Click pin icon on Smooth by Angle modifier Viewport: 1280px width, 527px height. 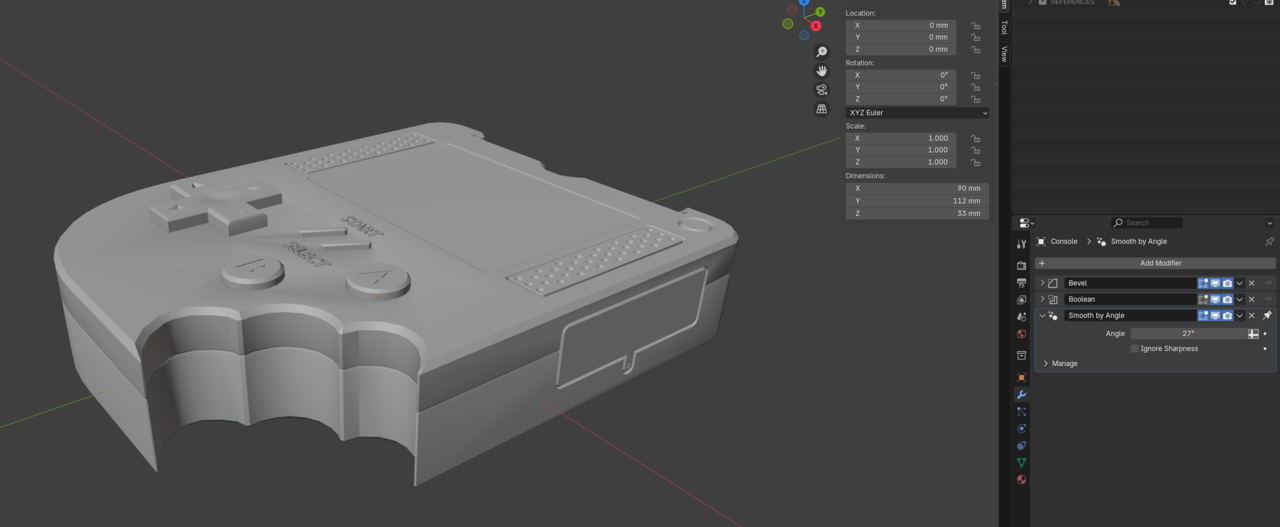pyautogui.click(x=1267, y=315)
